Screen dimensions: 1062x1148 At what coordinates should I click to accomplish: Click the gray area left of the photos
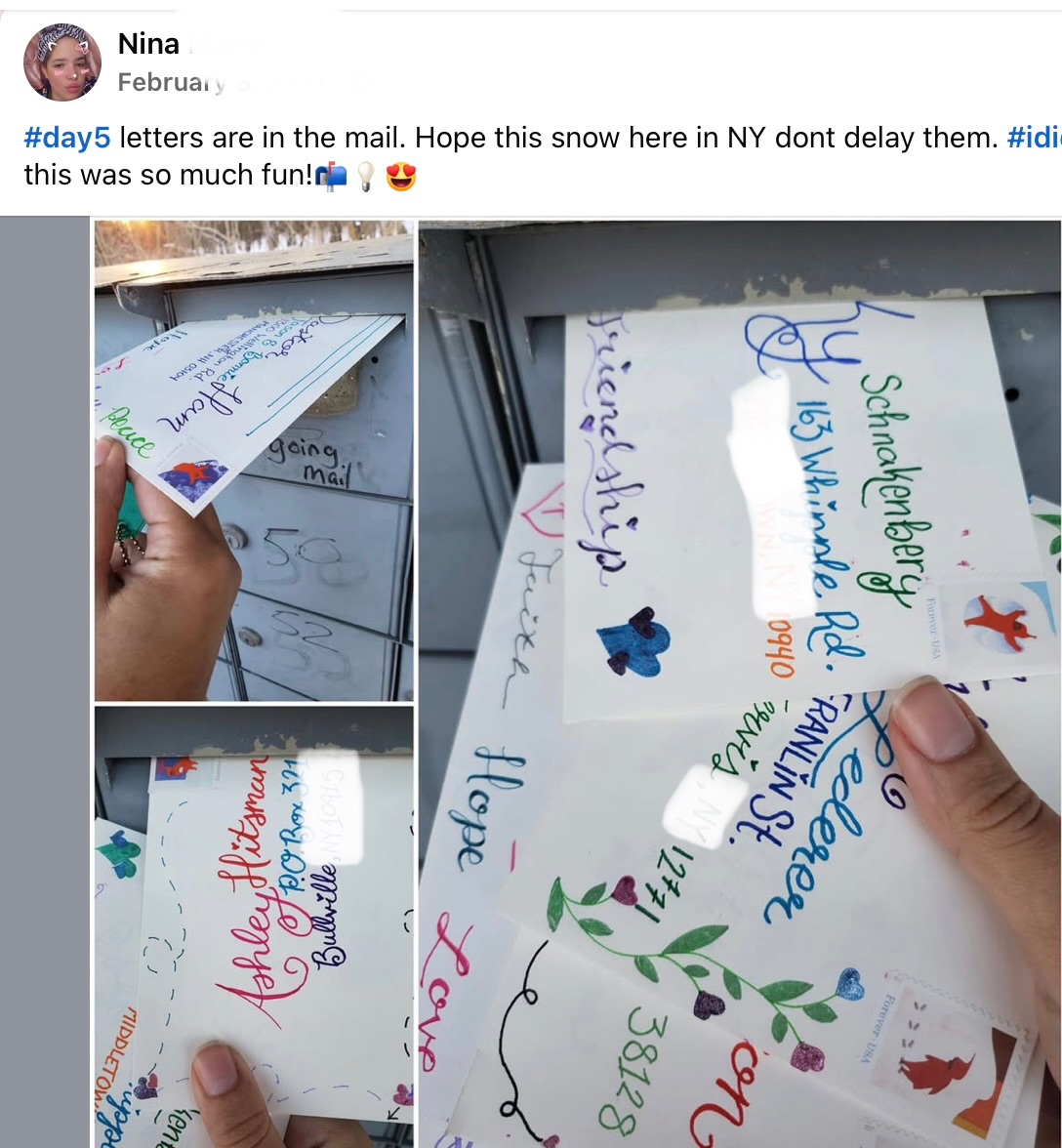(x=45, y=681)
